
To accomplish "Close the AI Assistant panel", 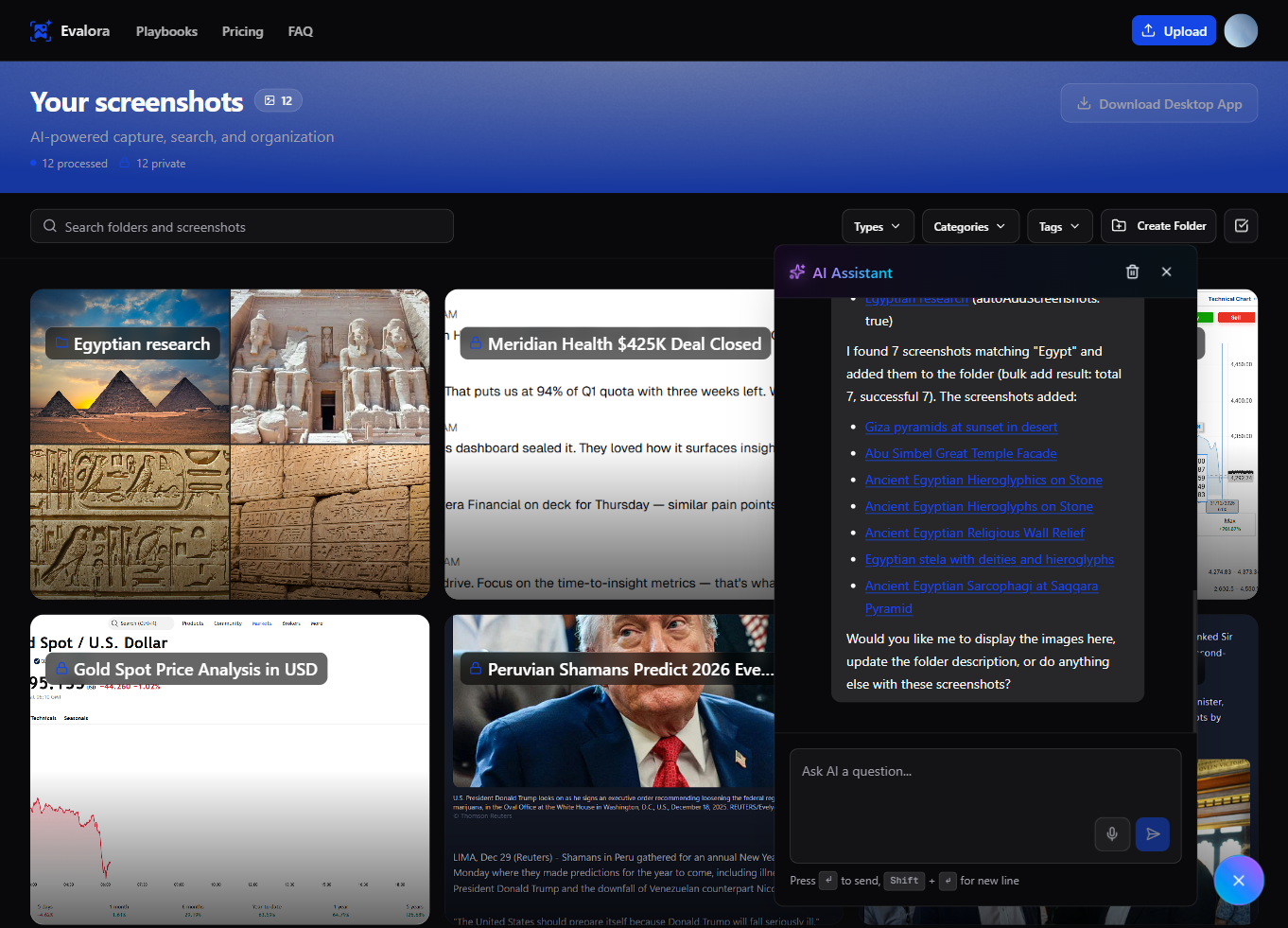I will coord(1167,271).
